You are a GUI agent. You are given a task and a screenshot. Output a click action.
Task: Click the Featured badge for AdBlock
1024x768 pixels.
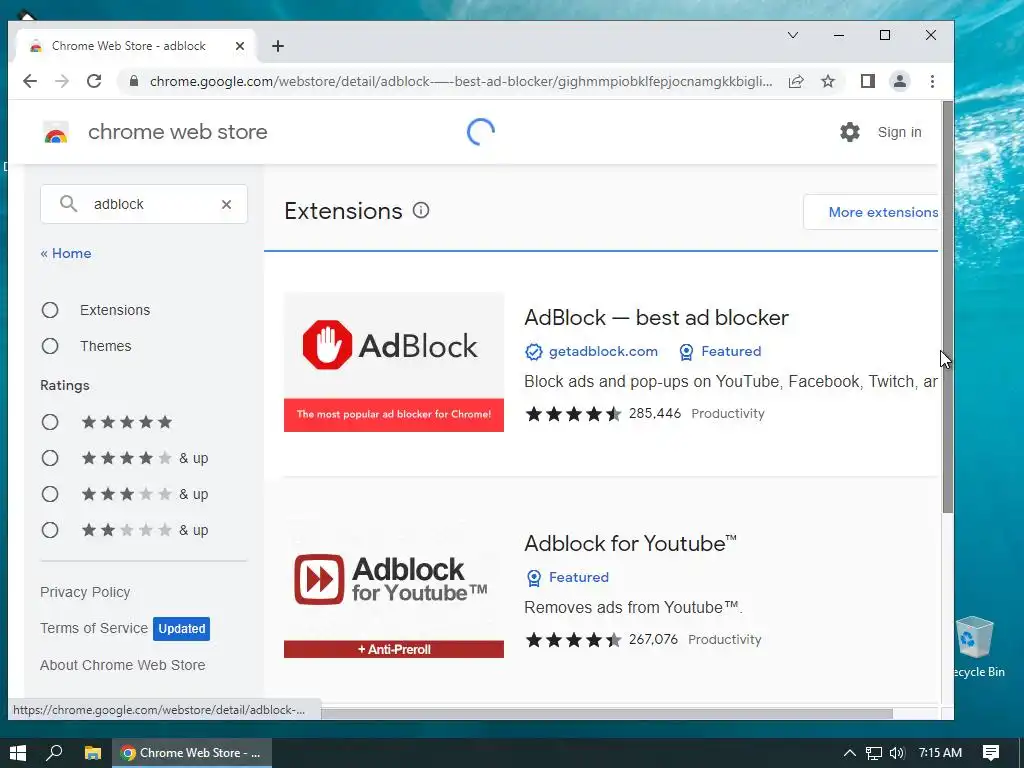(x=720, y=351)
